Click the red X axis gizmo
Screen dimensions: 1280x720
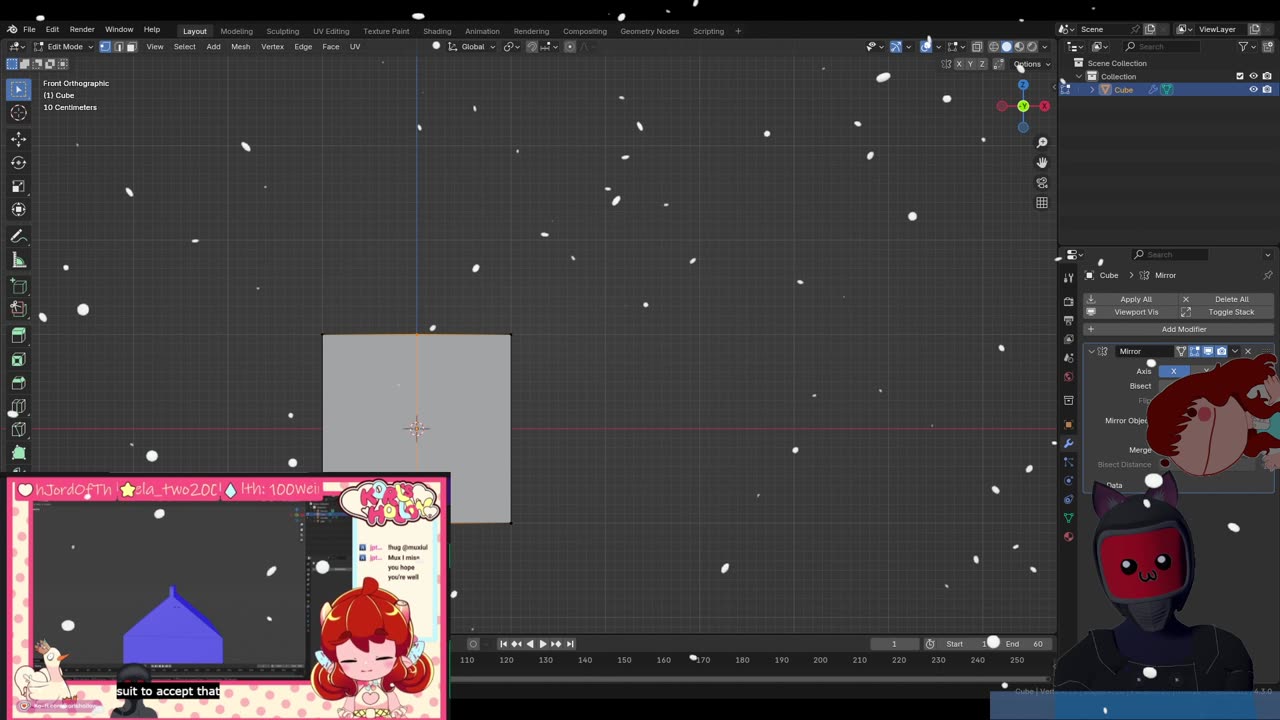[x=1044, y=106]
